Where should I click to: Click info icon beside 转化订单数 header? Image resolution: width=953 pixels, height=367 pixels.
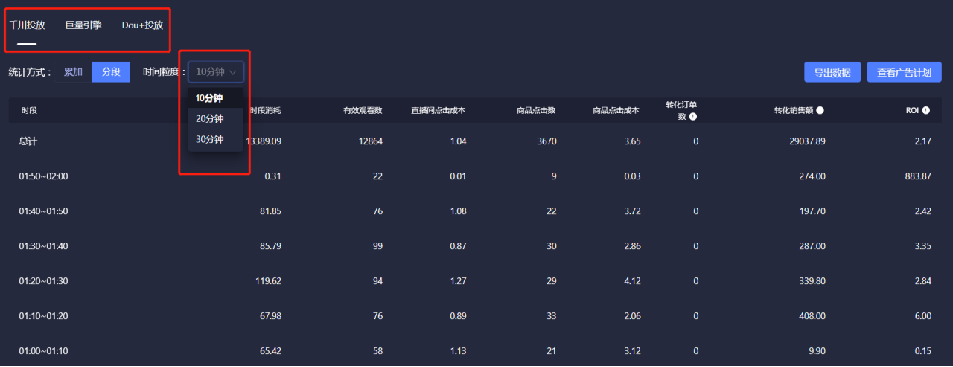(692, 117)
